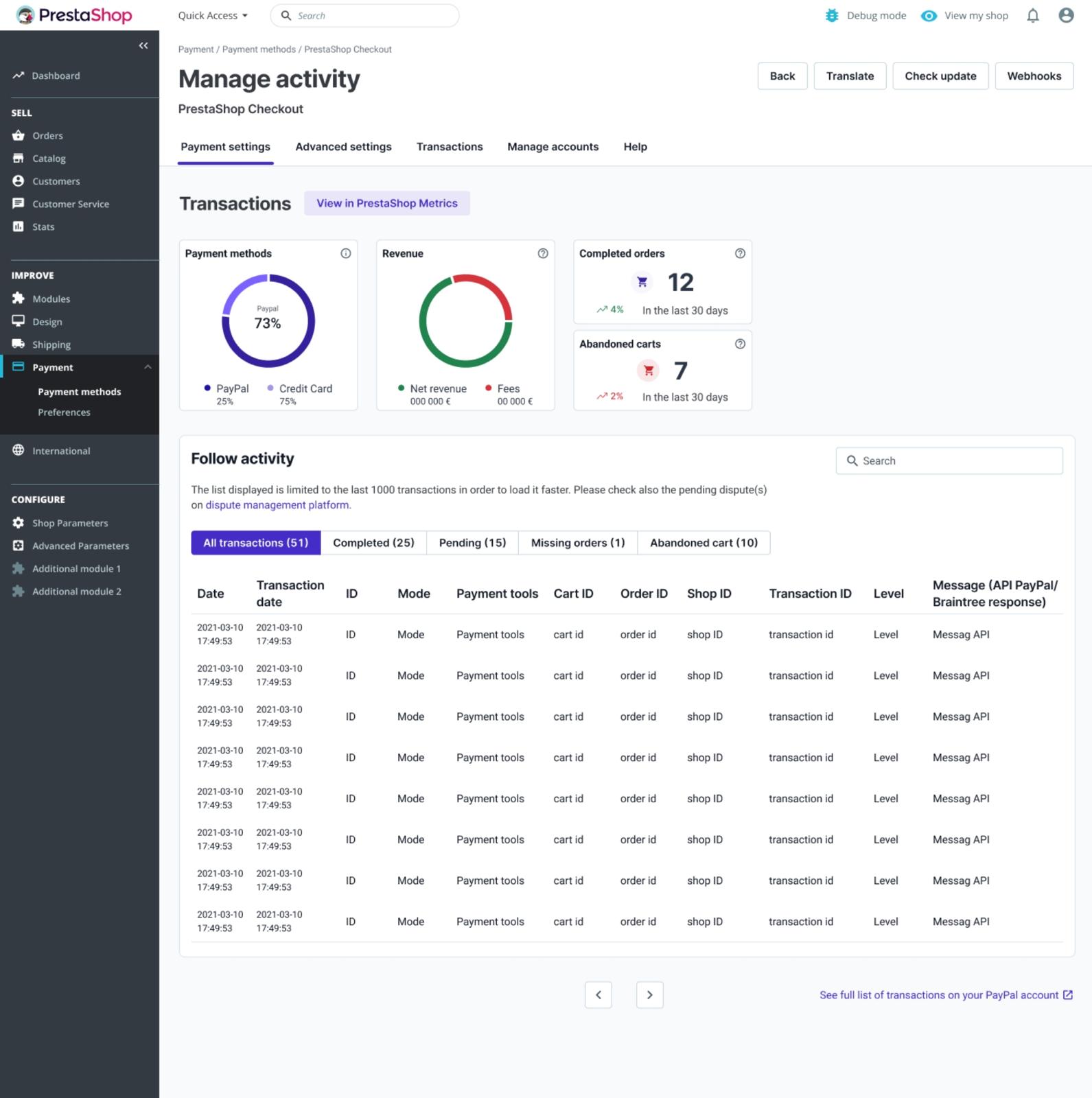Open notifications bell
This screenshot has width=1092, height=1098.
[1032, 15]
